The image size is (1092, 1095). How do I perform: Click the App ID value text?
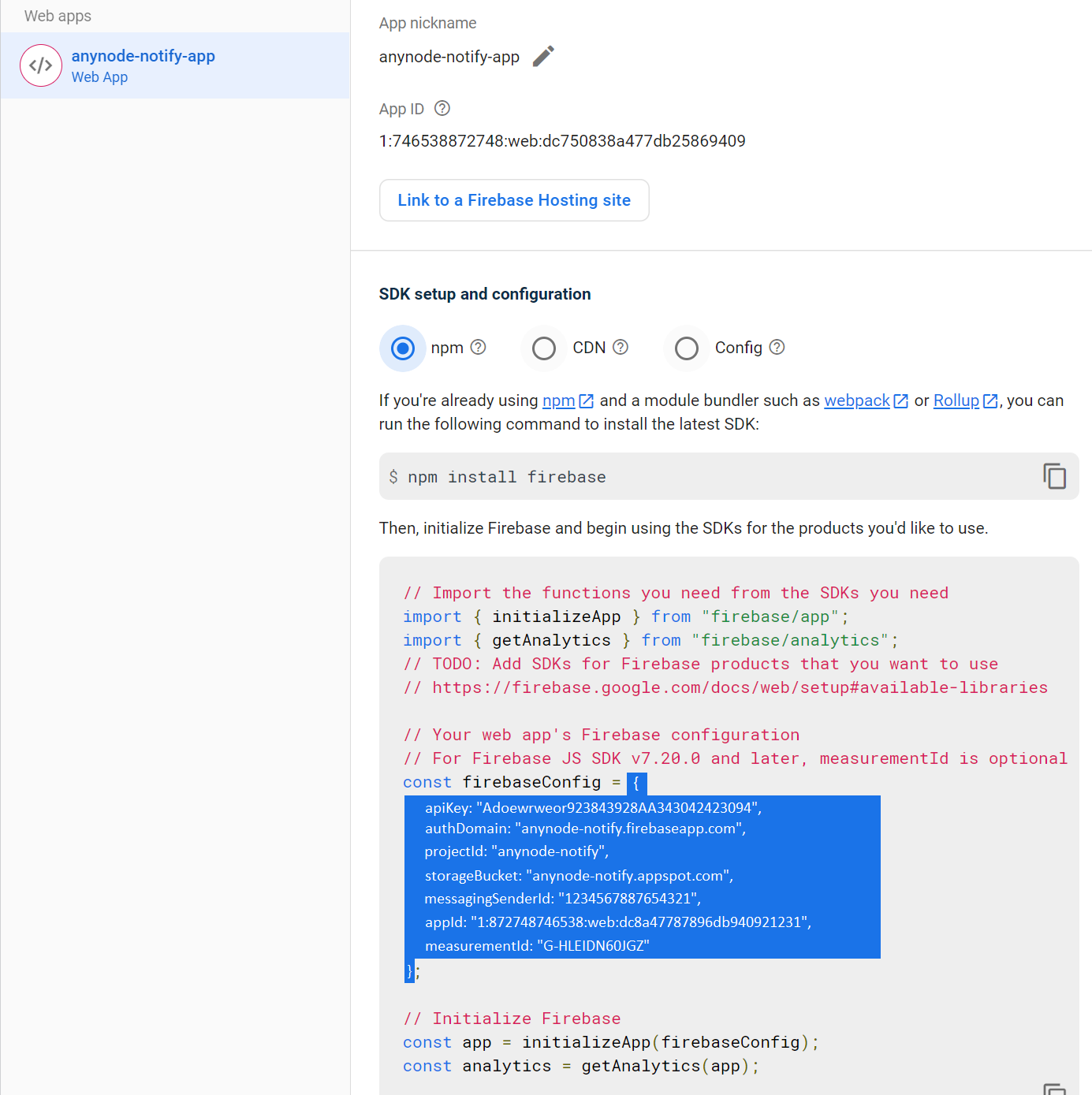(x=562, y=141)
